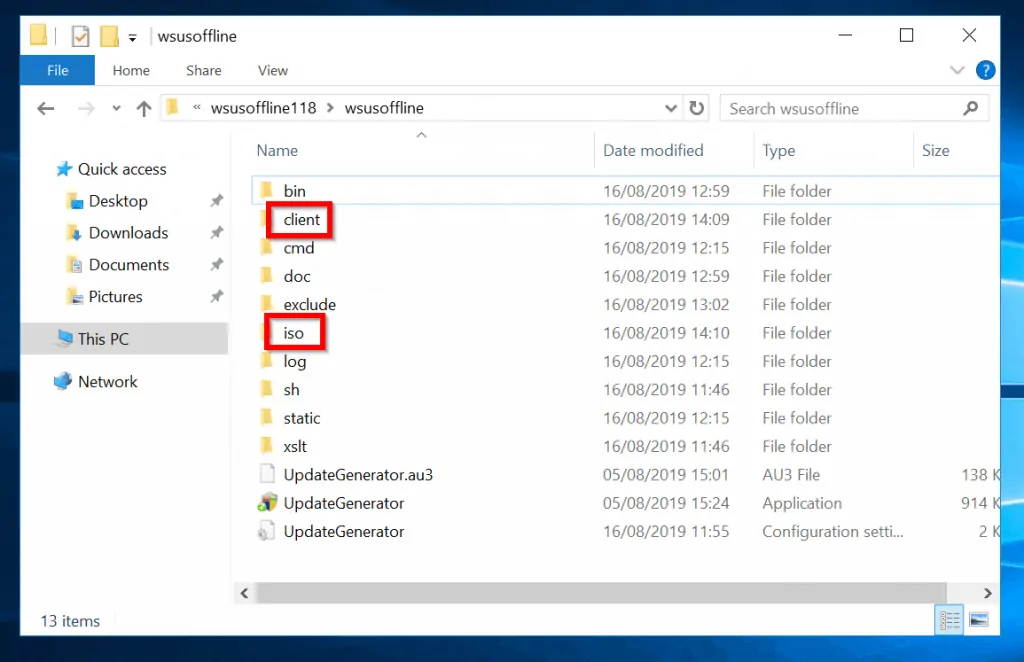The height and width of the screenshot is (662, 1024).
Task: Switch to large thumbnails view
Action: point(977,619)
